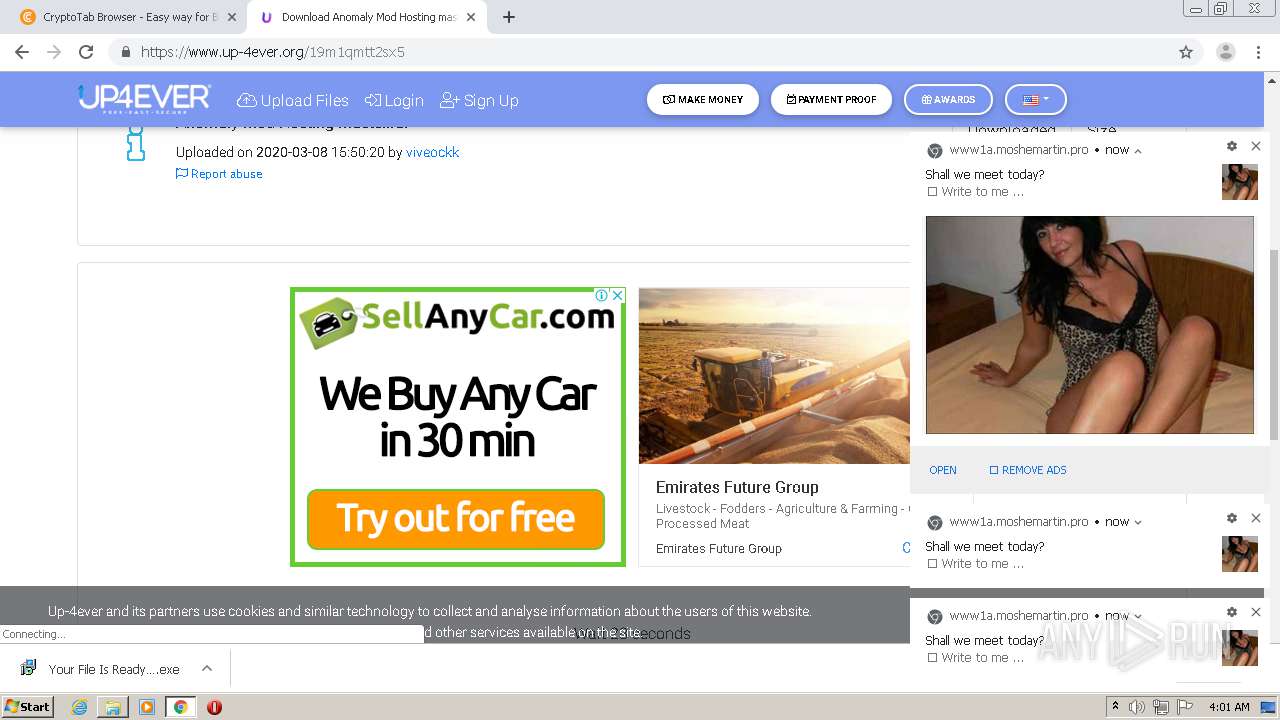Collapse the top notification with chevron
The height and width of the screenshot is (720, 1280).
click(x=1138, y=151)
